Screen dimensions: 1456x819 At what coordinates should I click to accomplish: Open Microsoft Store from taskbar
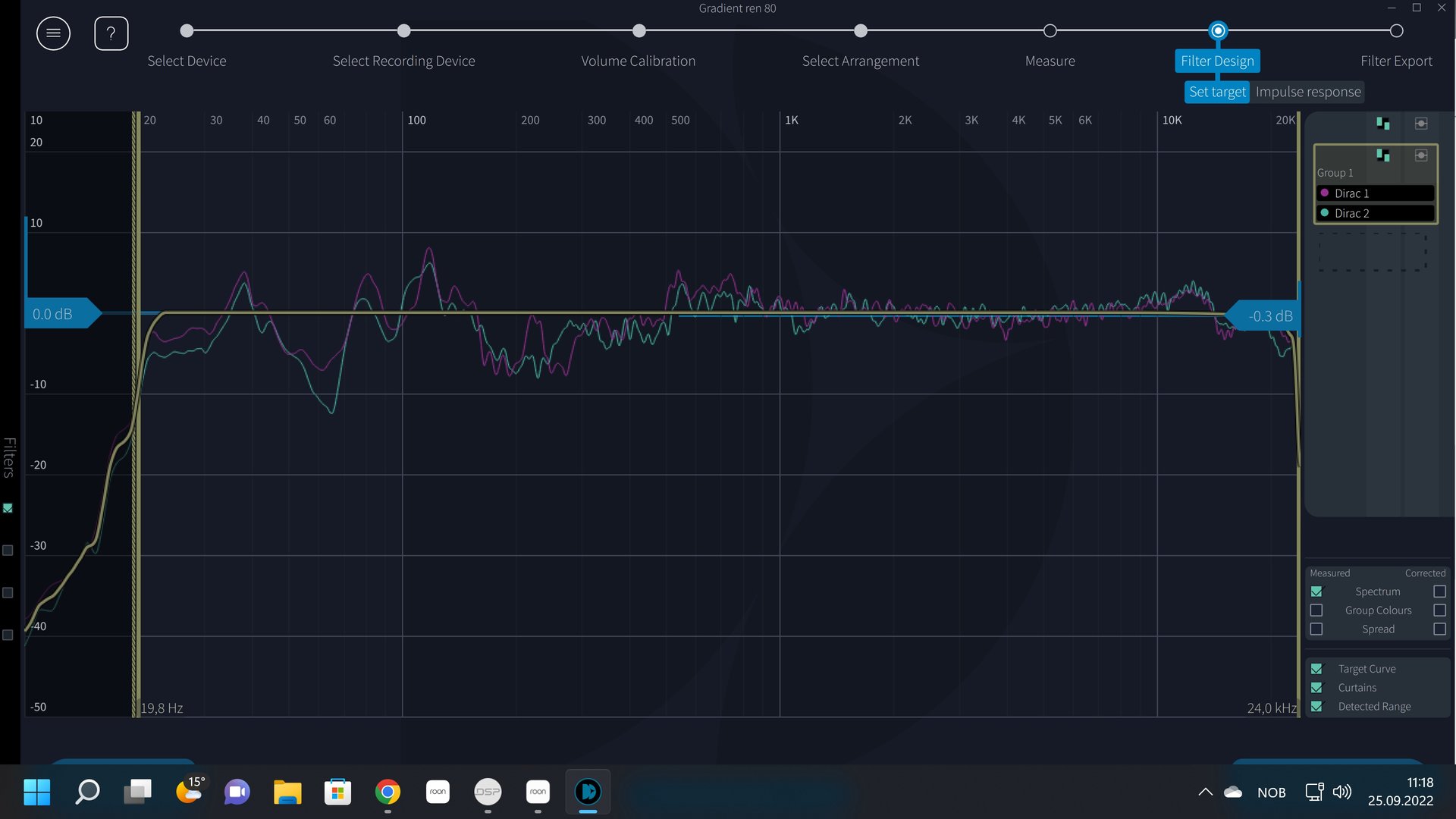[x=337, y=792]
